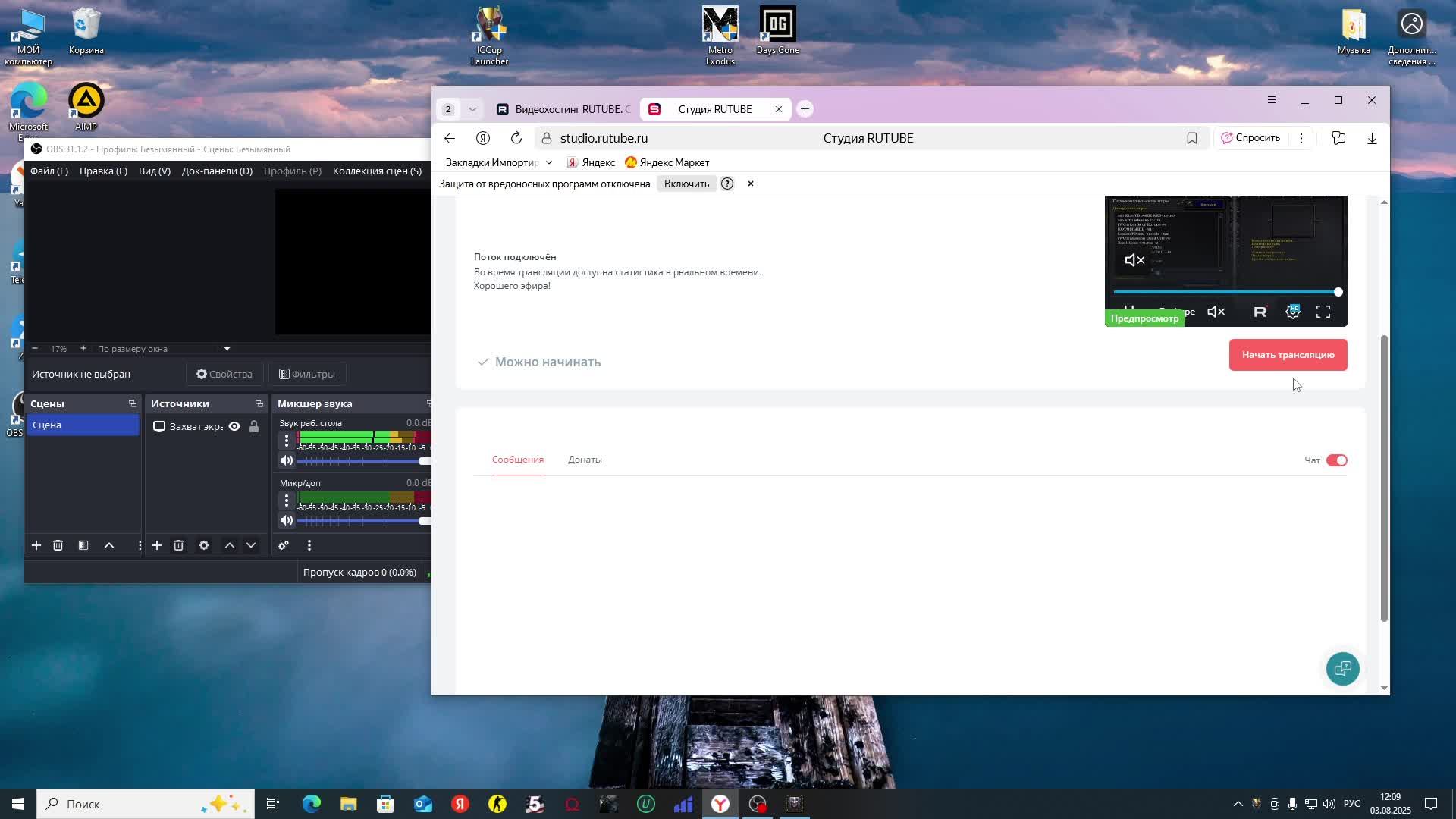Switch to the Донаты tab
Screen dimensions: 1456x819
tap(585, 460)
